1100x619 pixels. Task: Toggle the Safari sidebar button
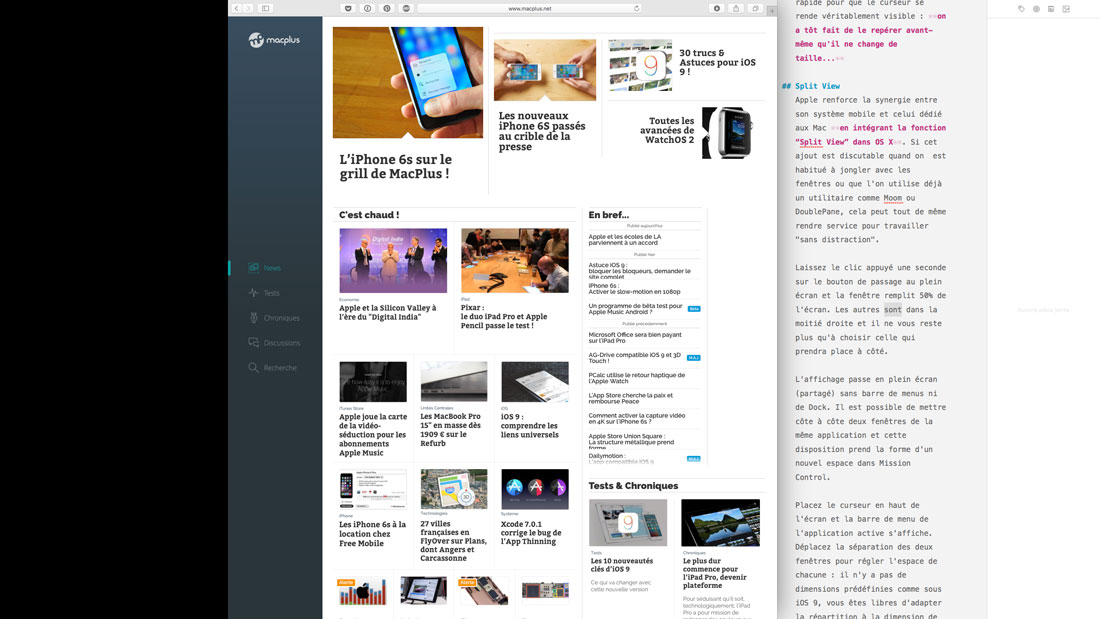265,8
